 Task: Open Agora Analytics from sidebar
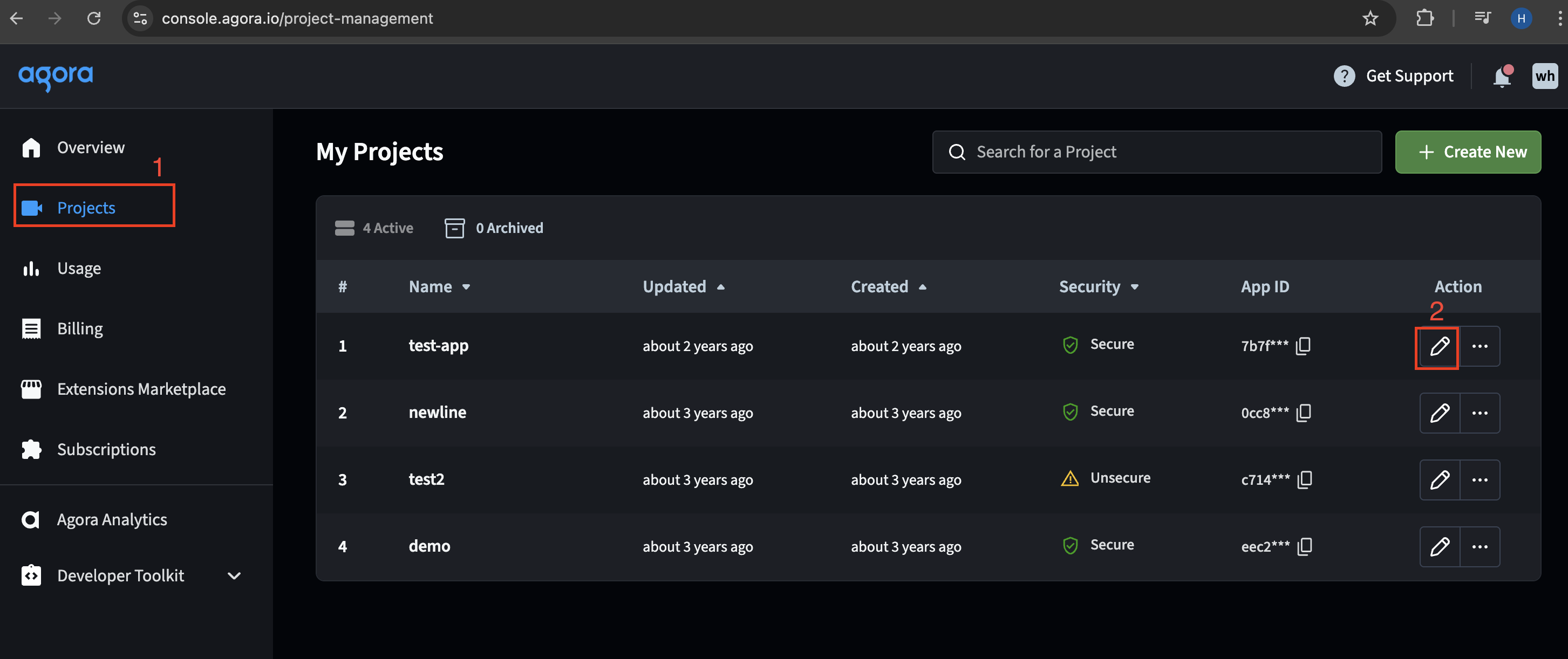click(112, 519)
